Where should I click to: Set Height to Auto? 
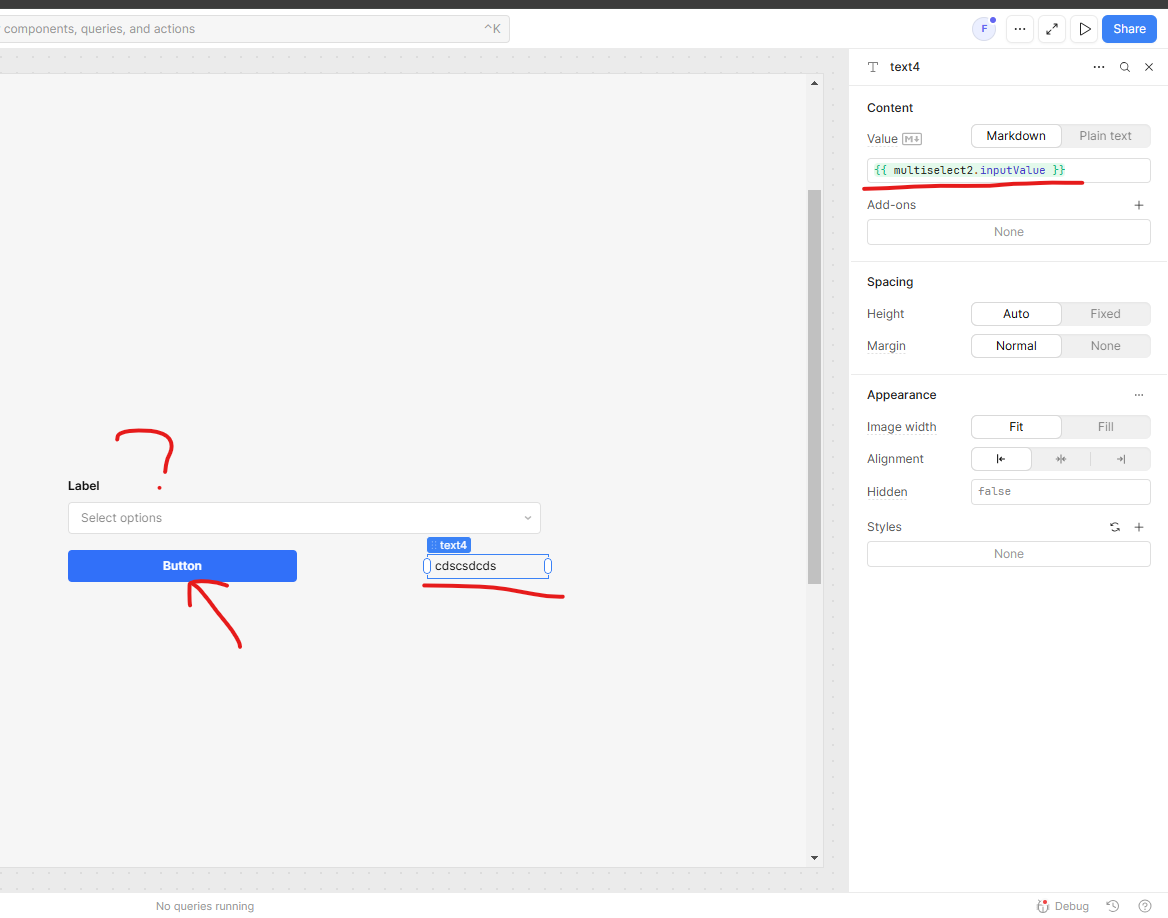pyautogui.click(x=1016, y=314)
